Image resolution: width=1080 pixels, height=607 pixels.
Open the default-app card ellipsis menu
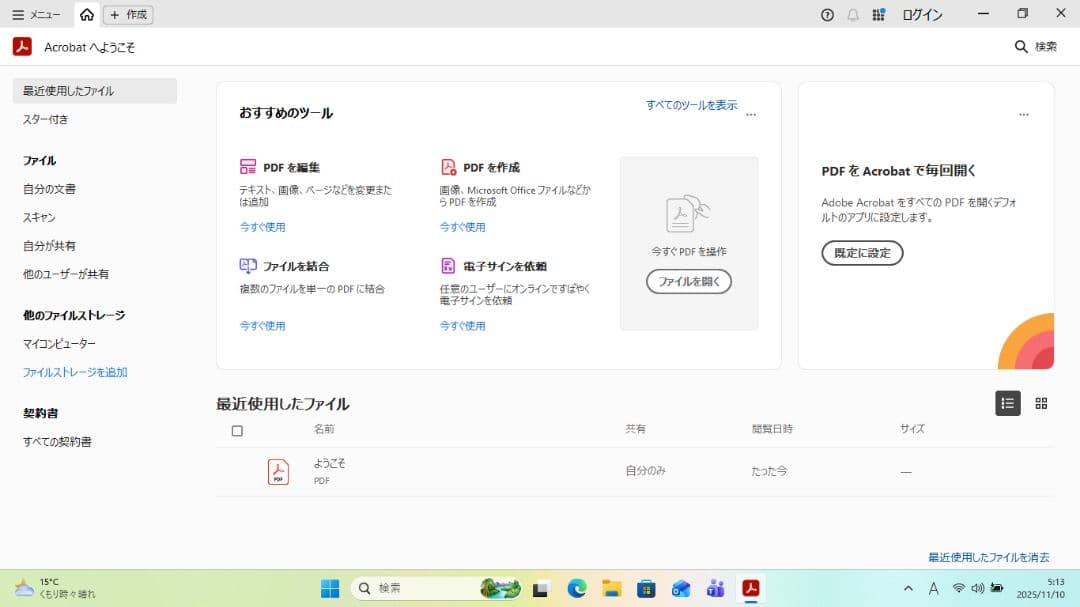1023,115
